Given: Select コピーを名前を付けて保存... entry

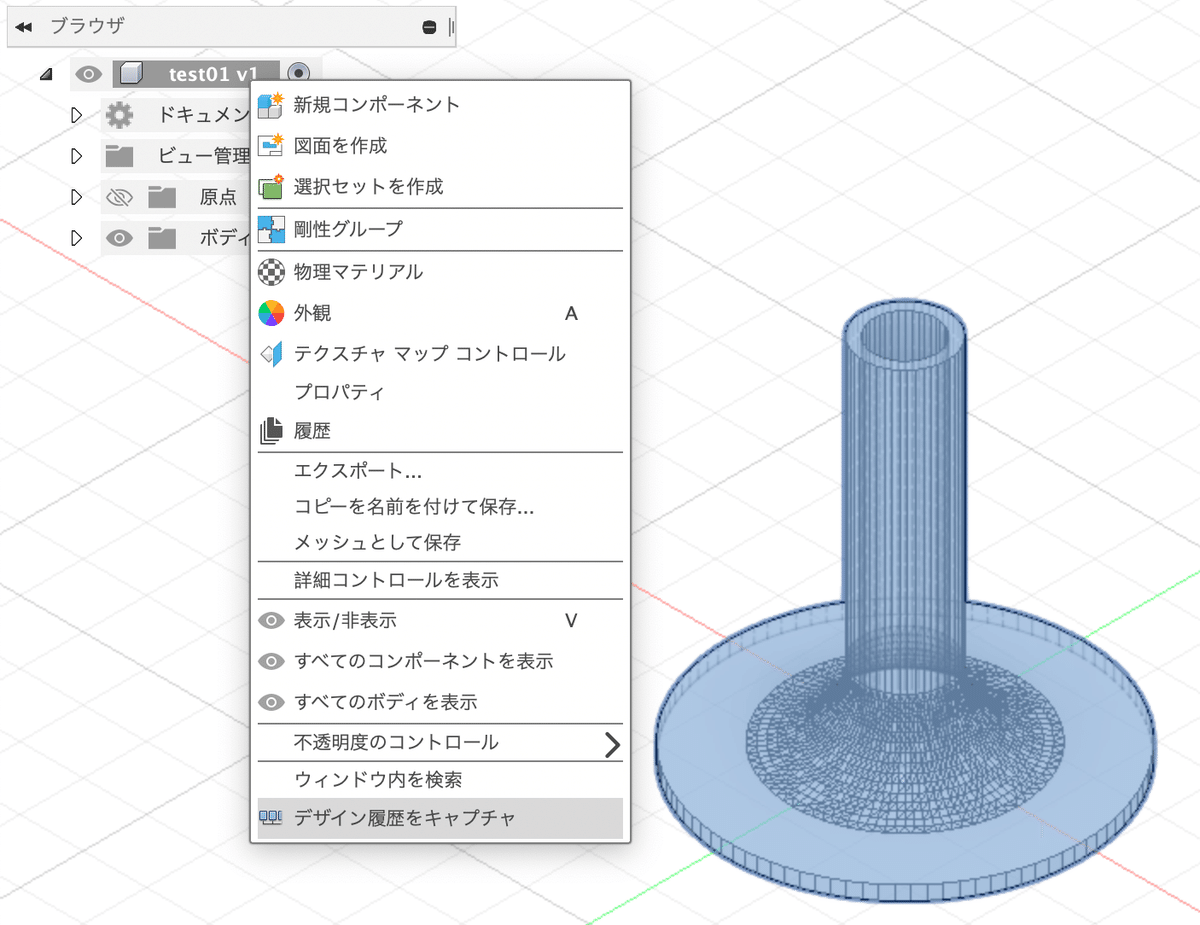Looking at the screenshot, I should click(x=440, y=507).
